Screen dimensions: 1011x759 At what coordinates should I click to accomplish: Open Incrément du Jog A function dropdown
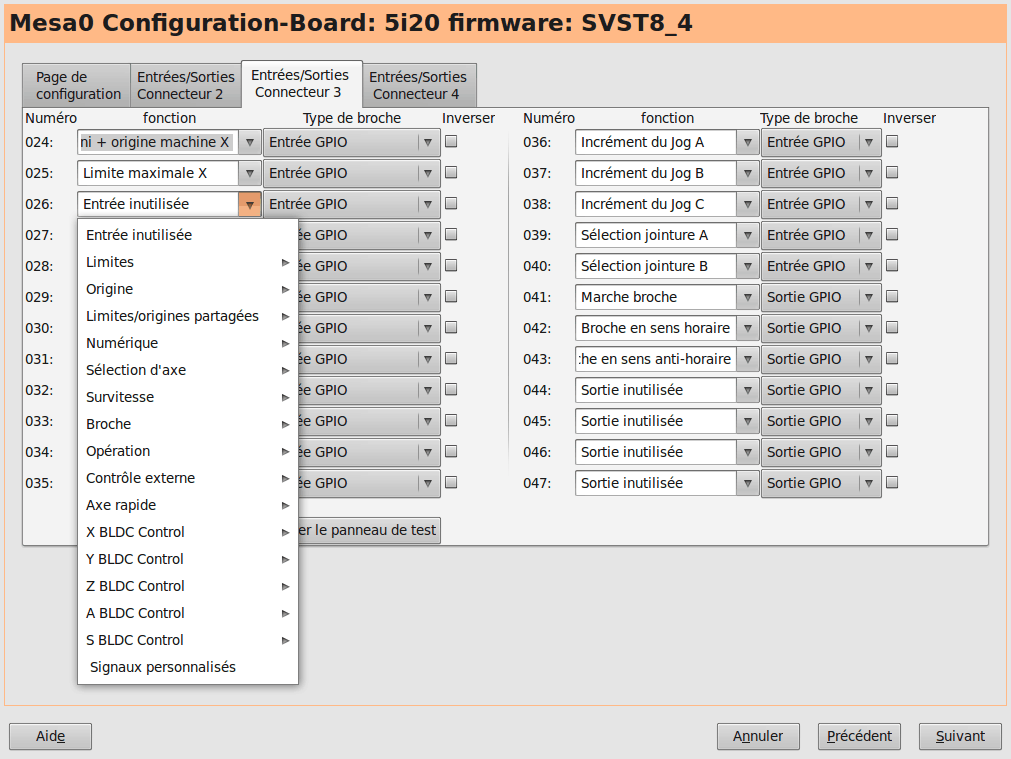pos(748,142)
